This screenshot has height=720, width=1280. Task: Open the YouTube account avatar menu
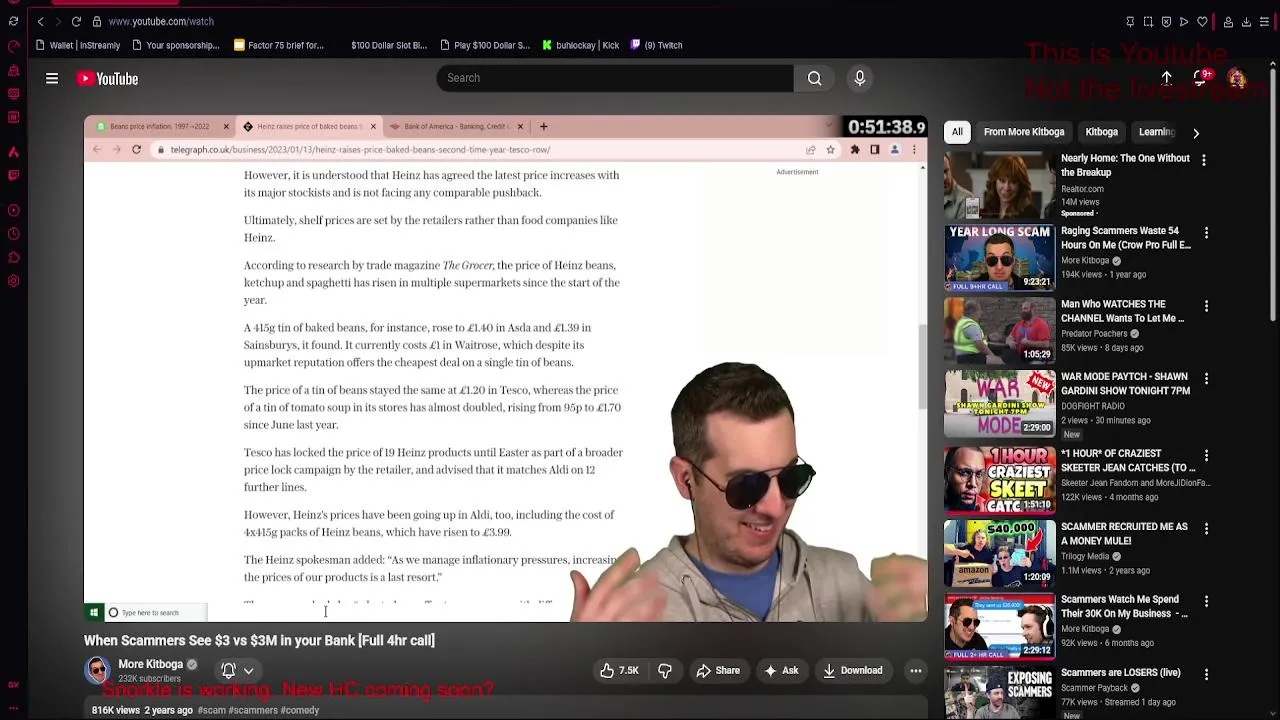pos(1237,79)
